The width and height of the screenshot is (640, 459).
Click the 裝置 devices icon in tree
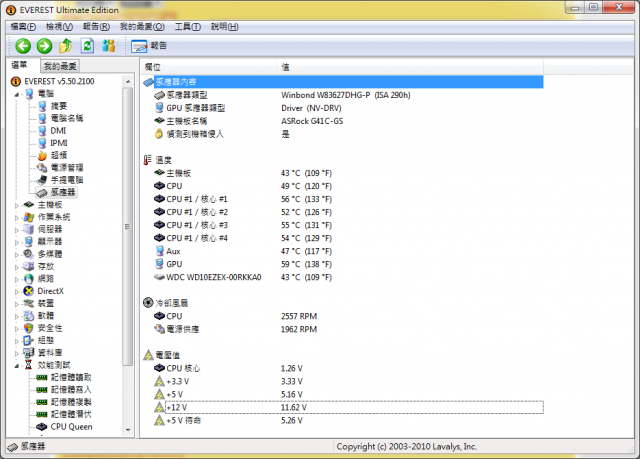(29, 303)
